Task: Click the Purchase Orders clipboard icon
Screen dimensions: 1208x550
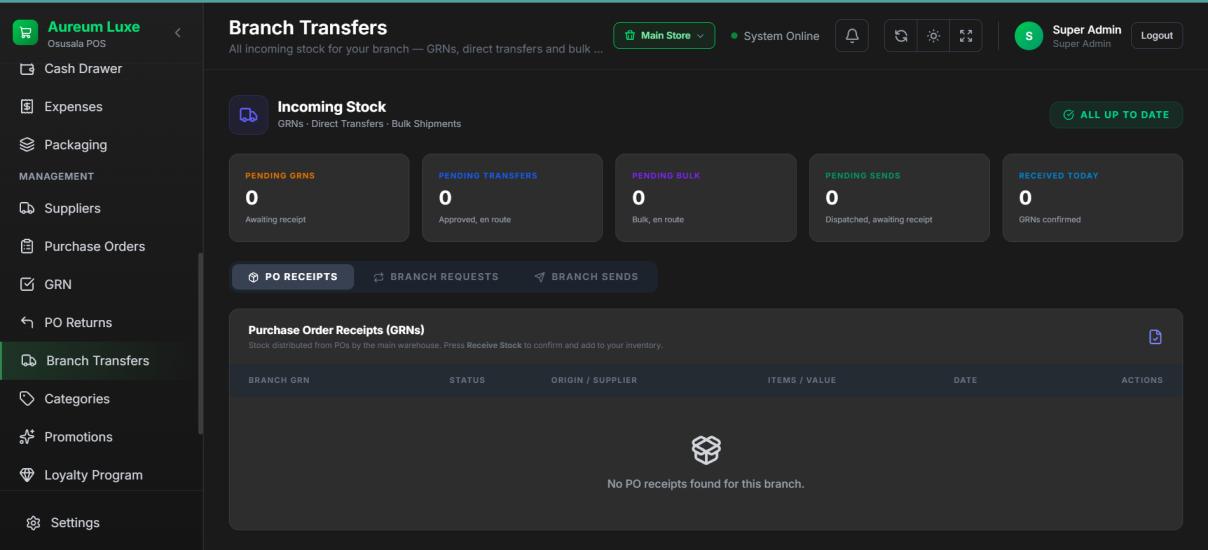Action: point(28,247)
